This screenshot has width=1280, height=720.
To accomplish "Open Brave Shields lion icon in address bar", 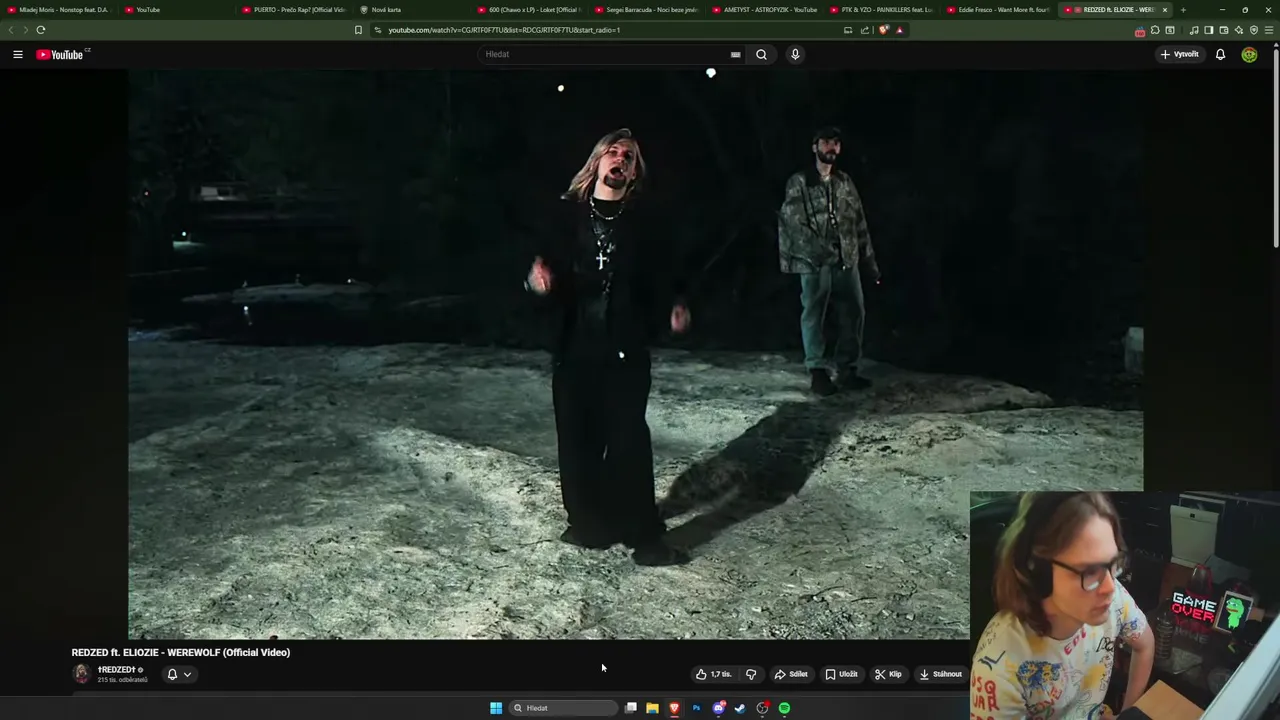I will pos(884,30).
